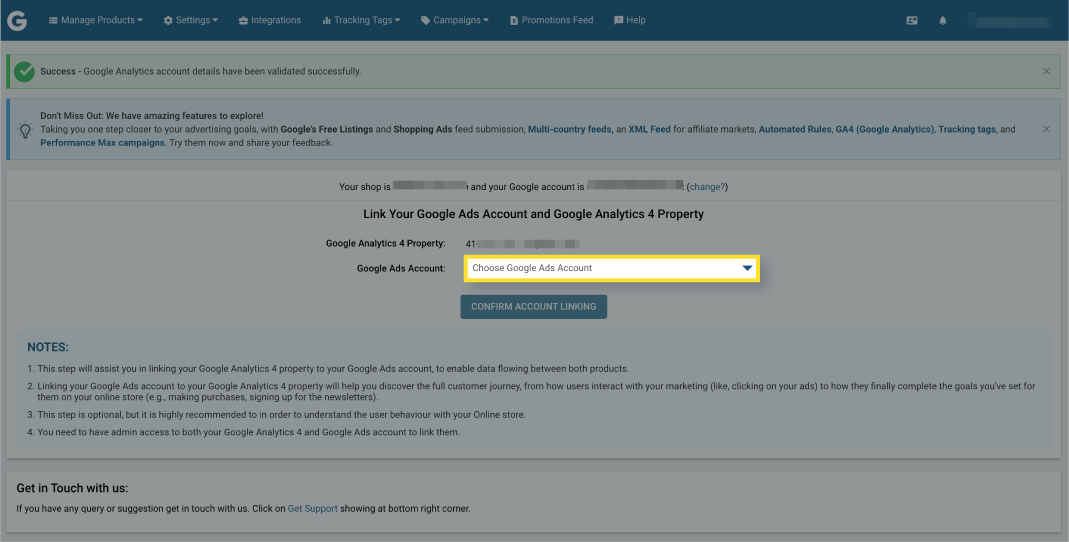This screenshot has width=1069, height=542.
Task: Click the green success checkmark icon
Action: pos(24,72)
